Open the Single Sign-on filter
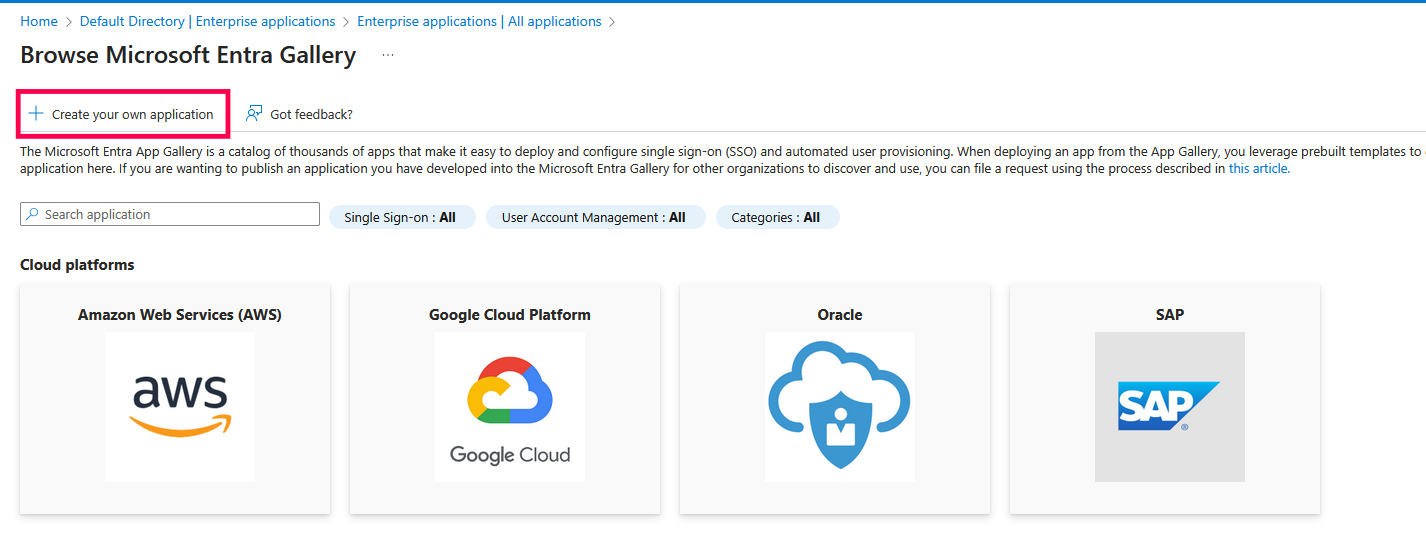 point(400,217)
